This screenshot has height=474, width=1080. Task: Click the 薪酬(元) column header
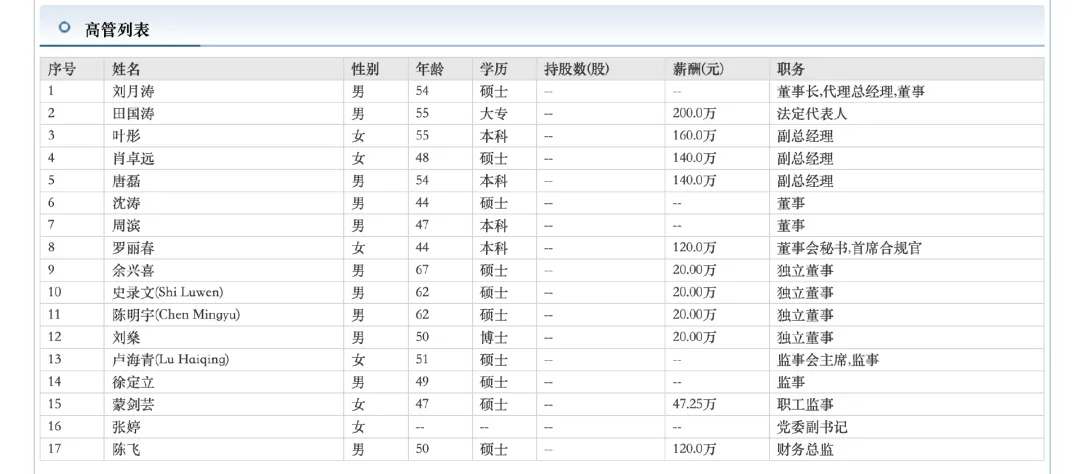(699, 69)
